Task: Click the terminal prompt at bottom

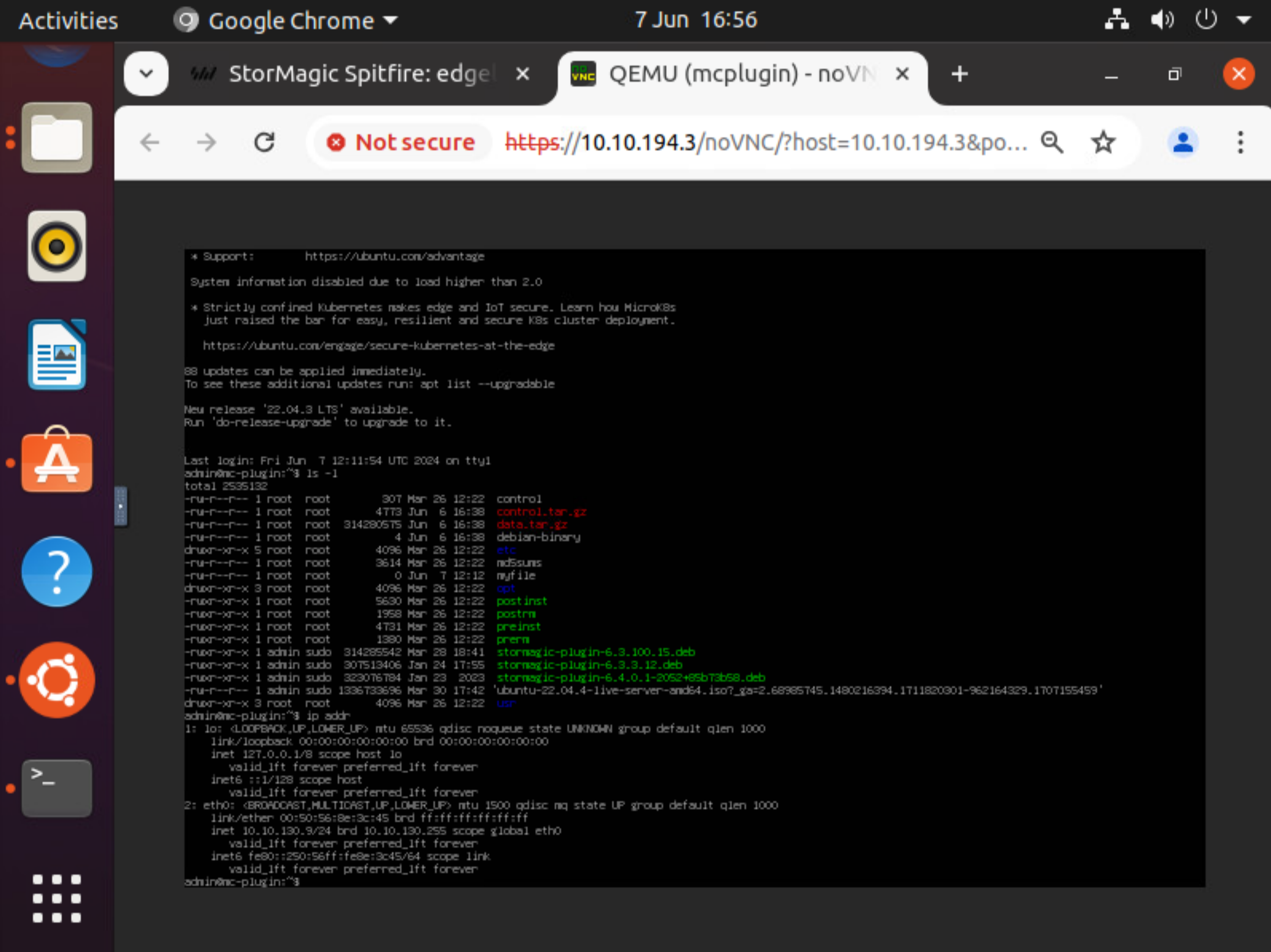Action: click(x=241, y=881)
